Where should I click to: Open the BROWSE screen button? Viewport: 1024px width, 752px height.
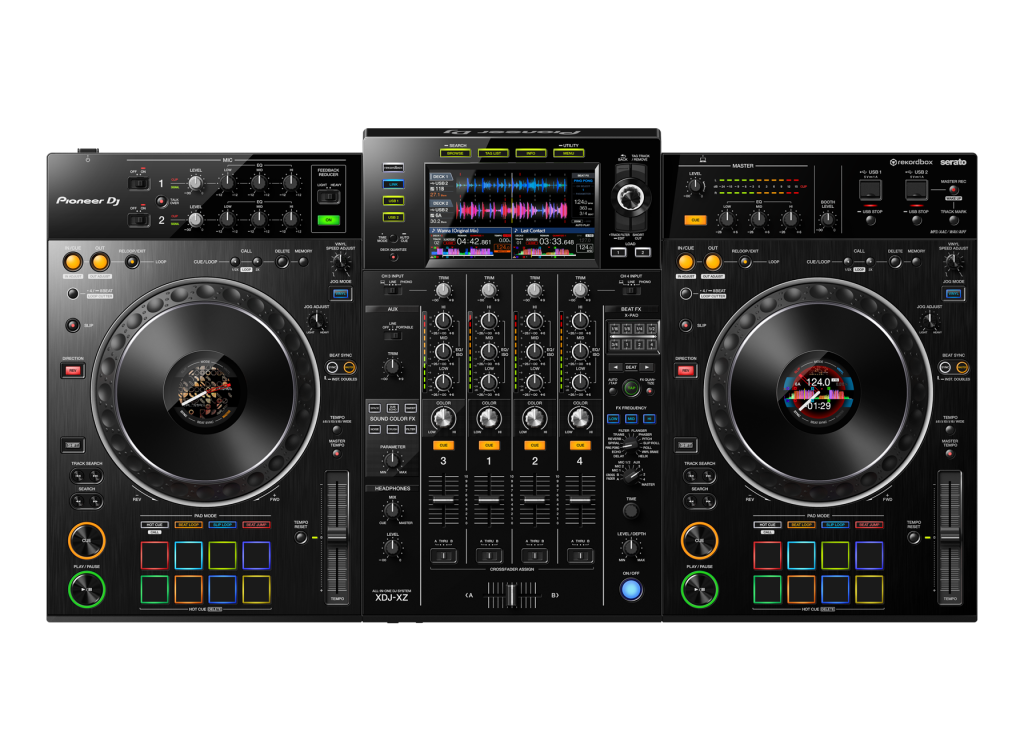[x=455, y=153]
